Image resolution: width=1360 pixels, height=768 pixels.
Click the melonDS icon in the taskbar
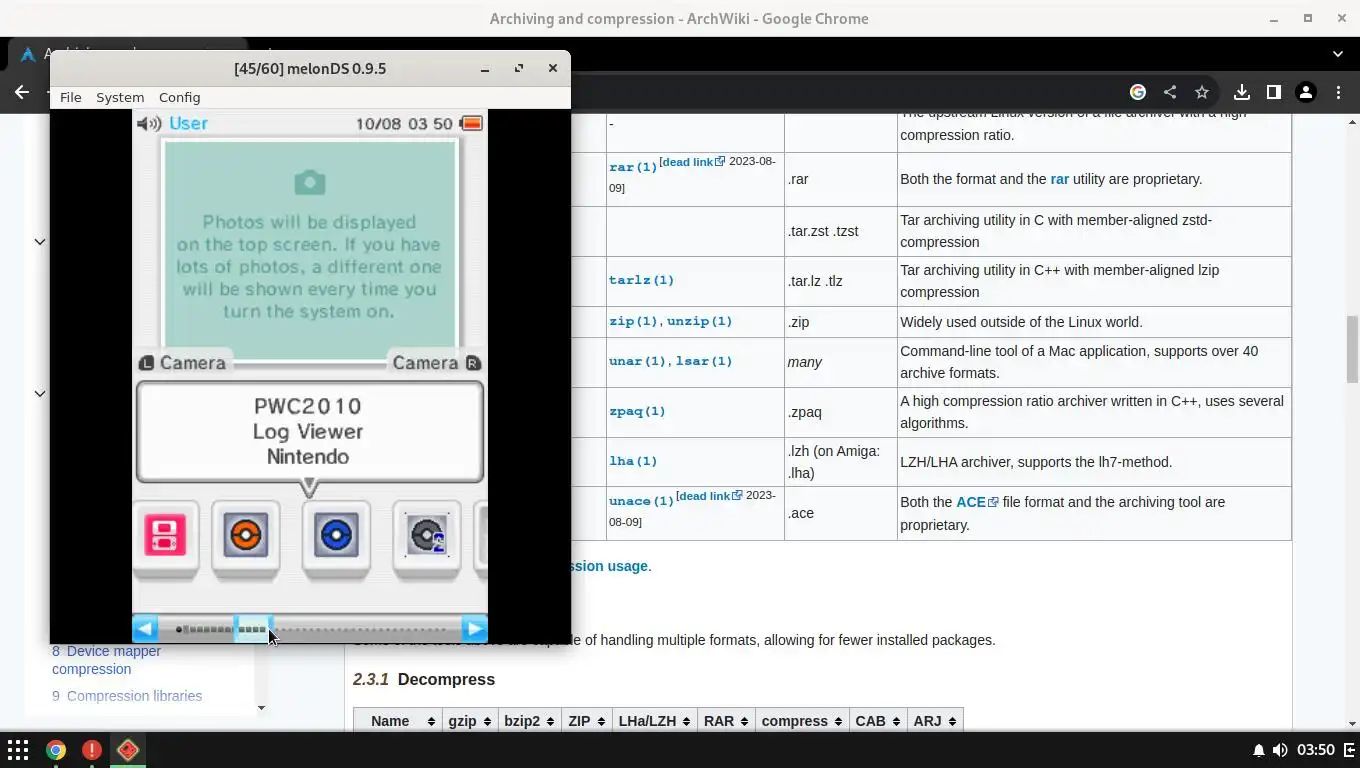(128, 750)
